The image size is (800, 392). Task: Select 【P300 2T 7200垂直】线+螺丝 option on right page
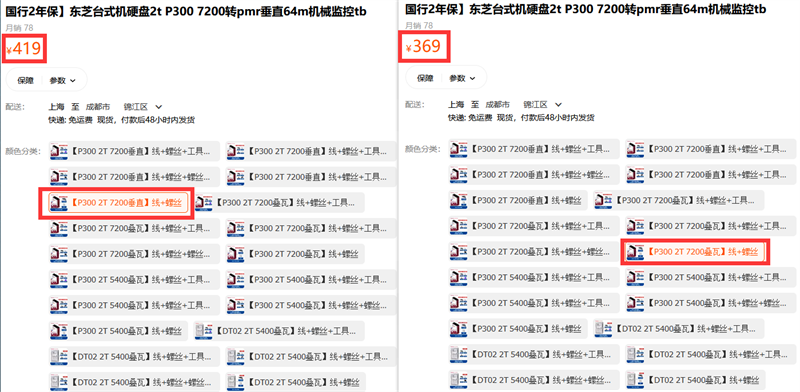tap(518, 200)
